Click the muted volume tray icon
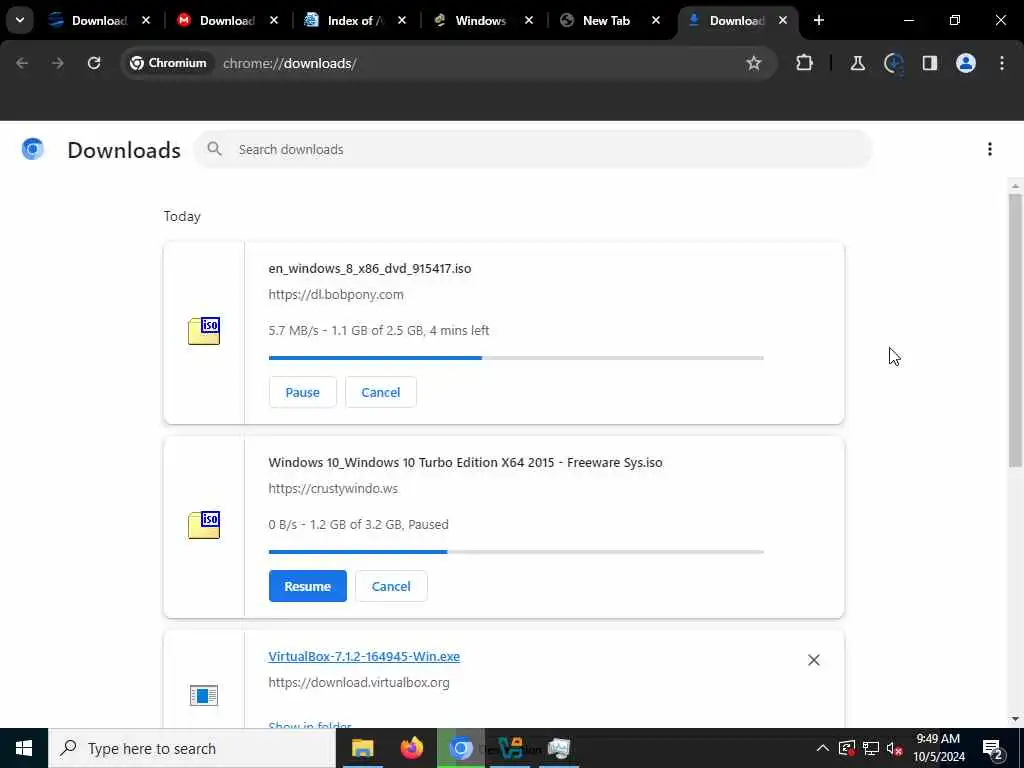 coord(895,748)
